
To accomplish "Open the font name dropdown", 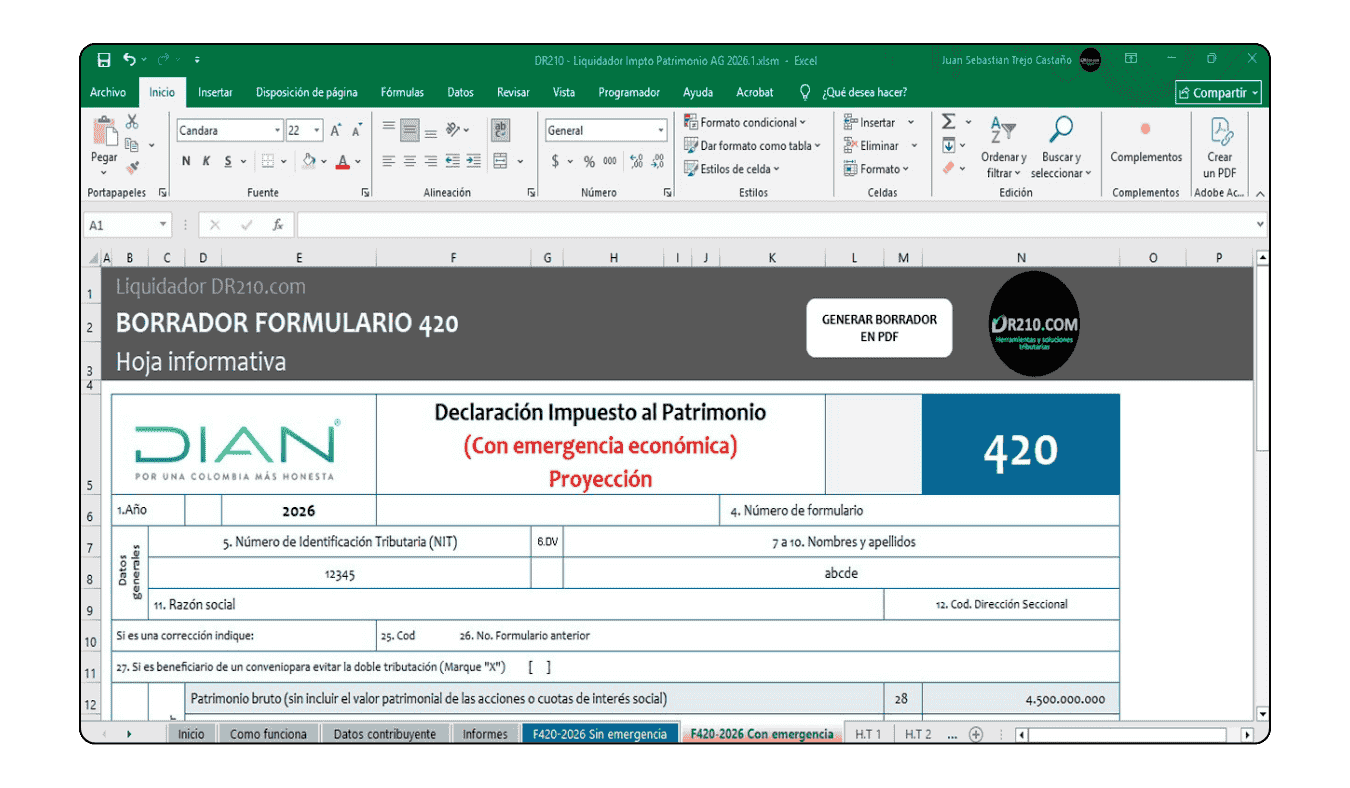I will point(278,131).
